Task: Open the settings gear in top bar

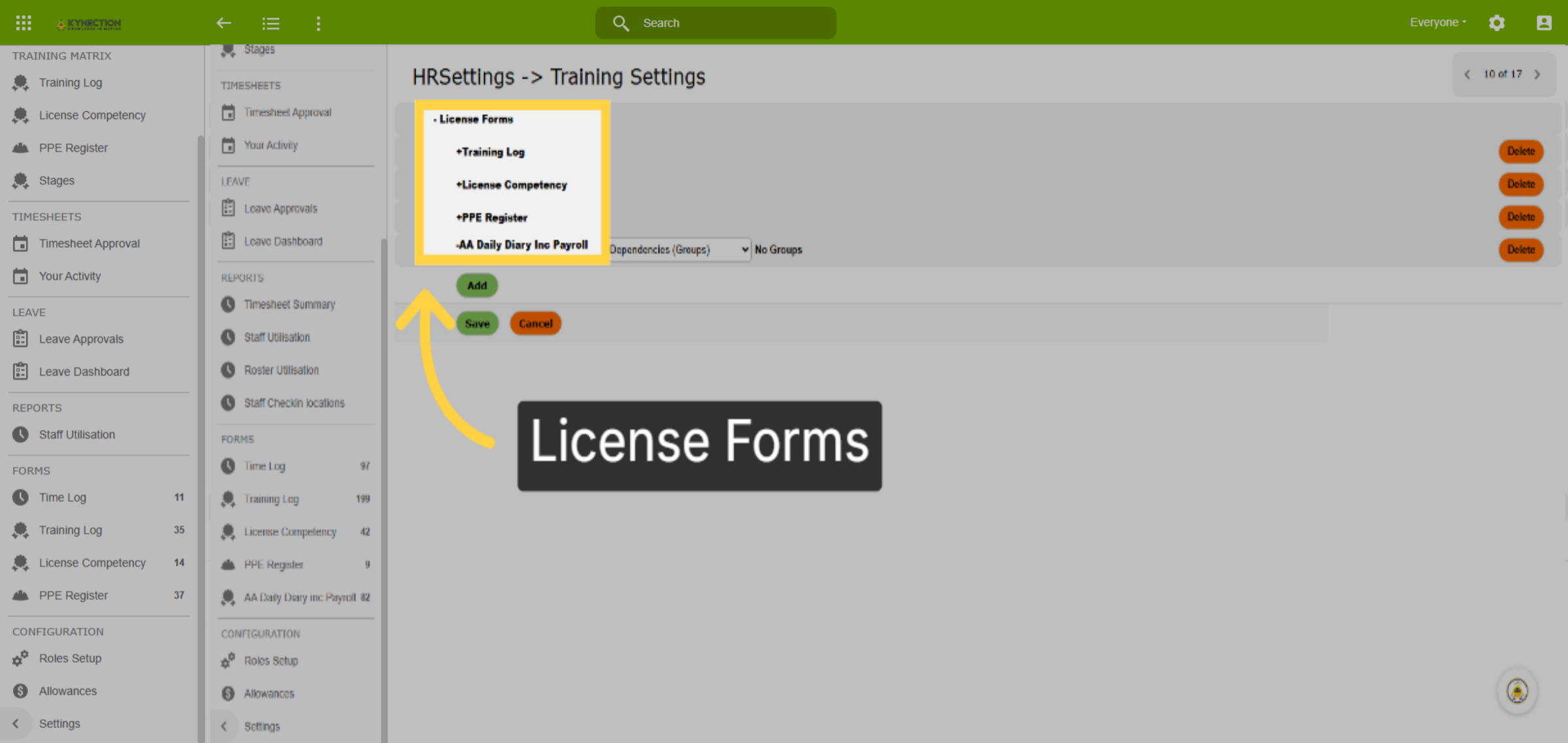Action: [x=1497, y=23]
